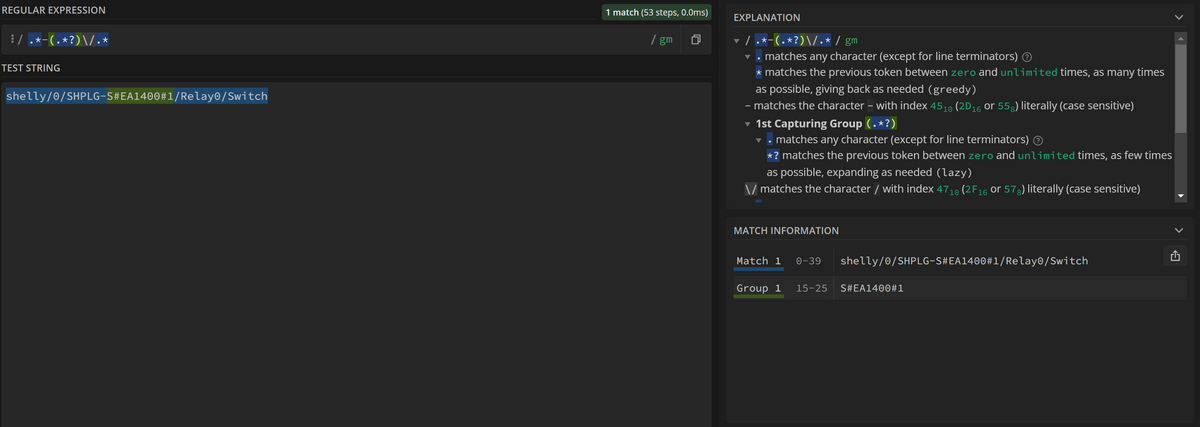Copy the regular expression to clipboard

point(695,40)
